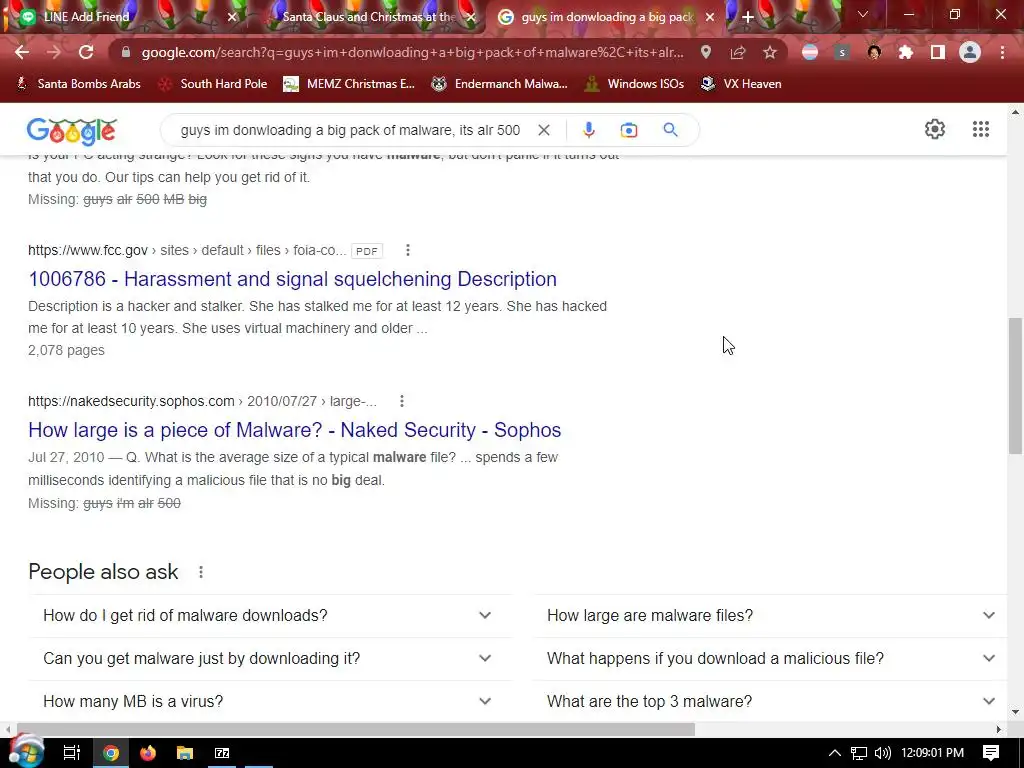Submit search with the magnifying glass
Screen dimensions: 1024x768
click(x=670, y=130)
